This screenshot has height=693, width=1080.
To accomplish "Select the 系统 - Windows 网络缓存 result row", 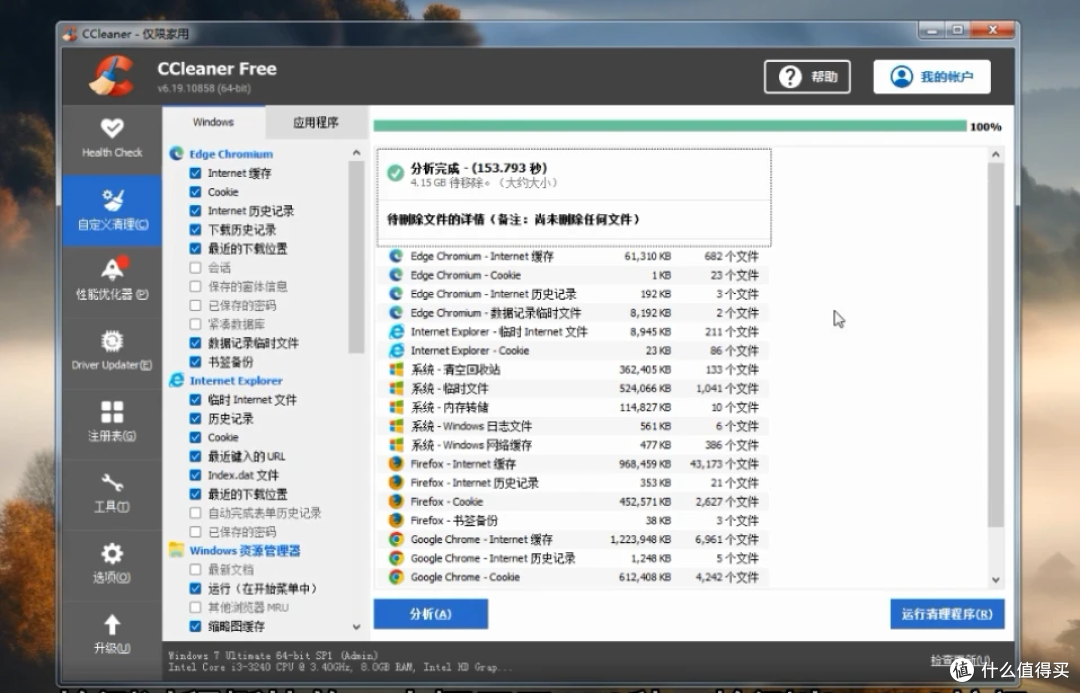I will click(574, 445).
